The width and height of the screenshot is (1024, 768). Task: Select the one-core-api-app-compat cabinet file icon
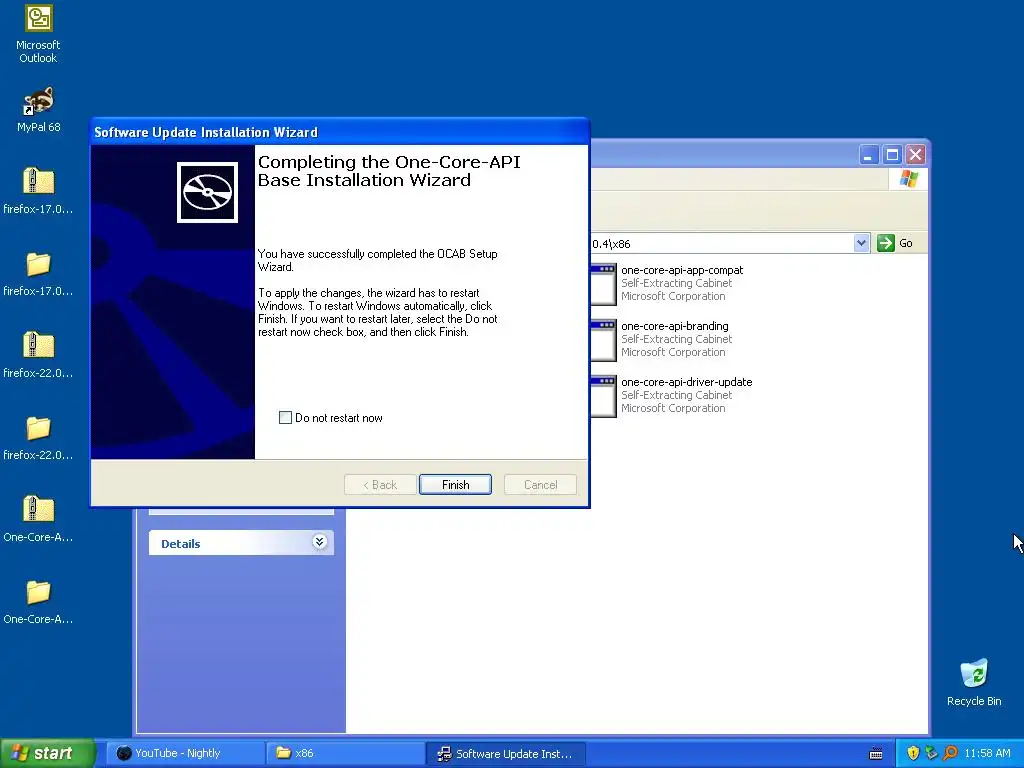[603, 284]
